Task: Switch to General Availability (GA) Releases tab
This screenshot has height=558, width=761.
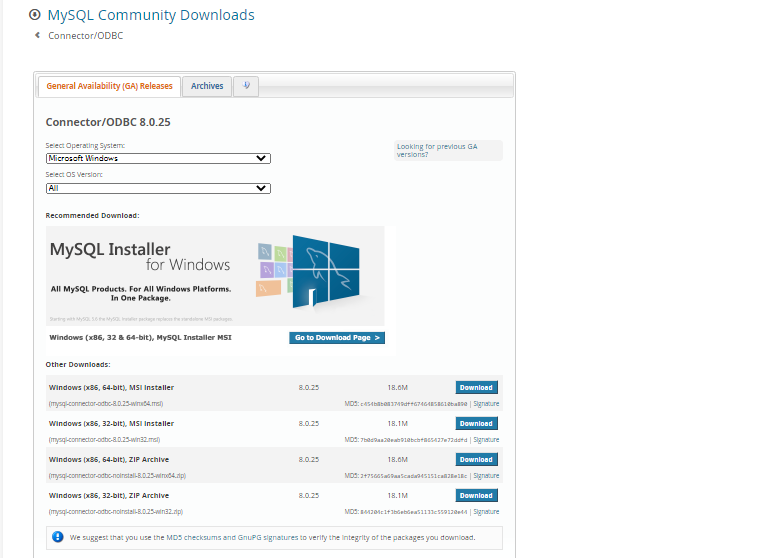Action: pos(109,86)
